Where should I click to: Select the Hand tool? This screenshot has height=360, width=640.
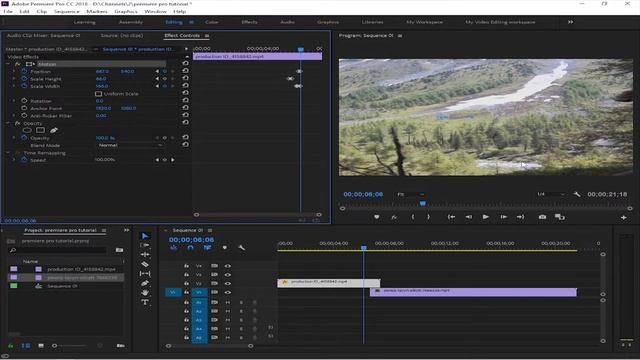tap(145, 293)
